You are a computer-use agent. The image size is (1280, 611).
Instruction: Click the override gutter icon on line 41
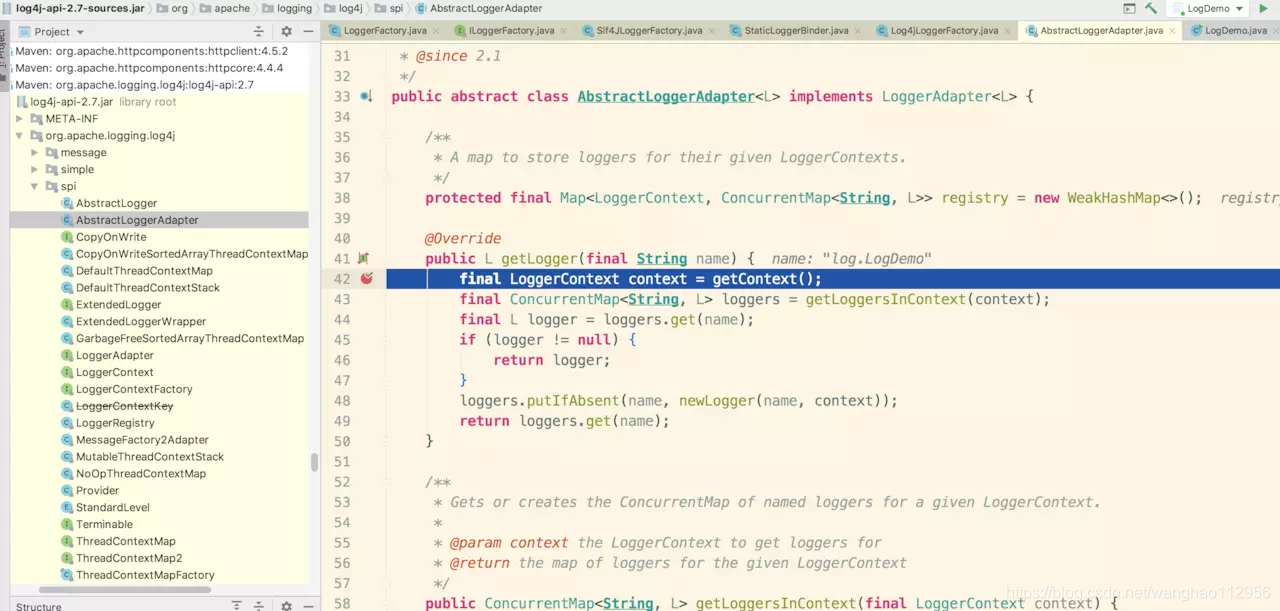(364, 258)
